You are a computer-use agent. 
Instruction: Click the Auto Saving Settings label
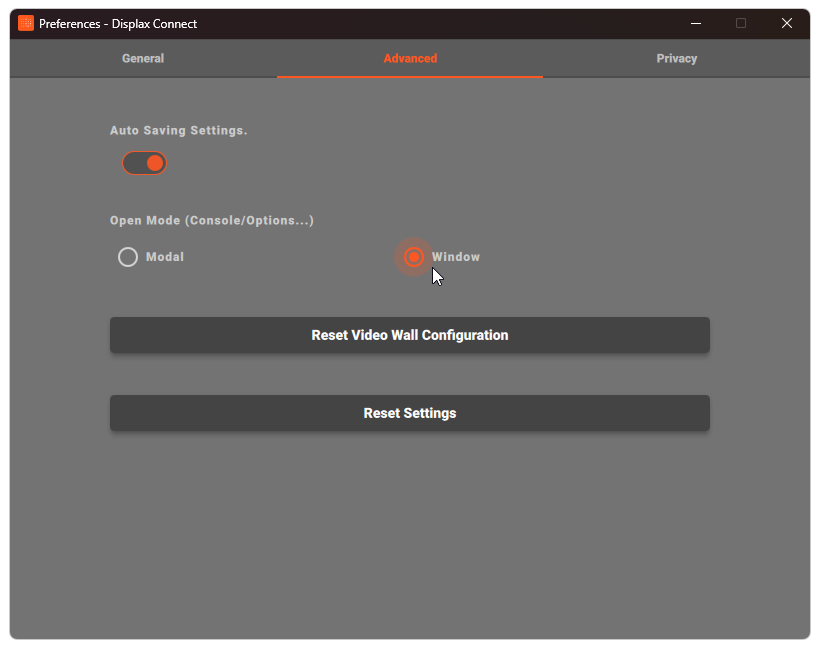[x=179, y=130]
